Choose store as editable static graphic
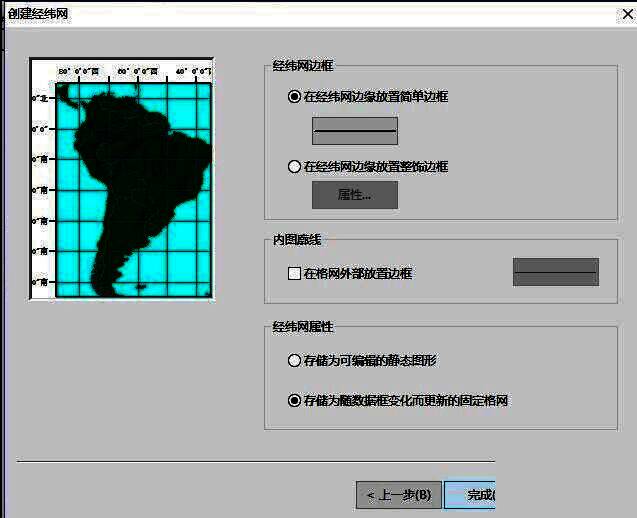 pos(294,360)
